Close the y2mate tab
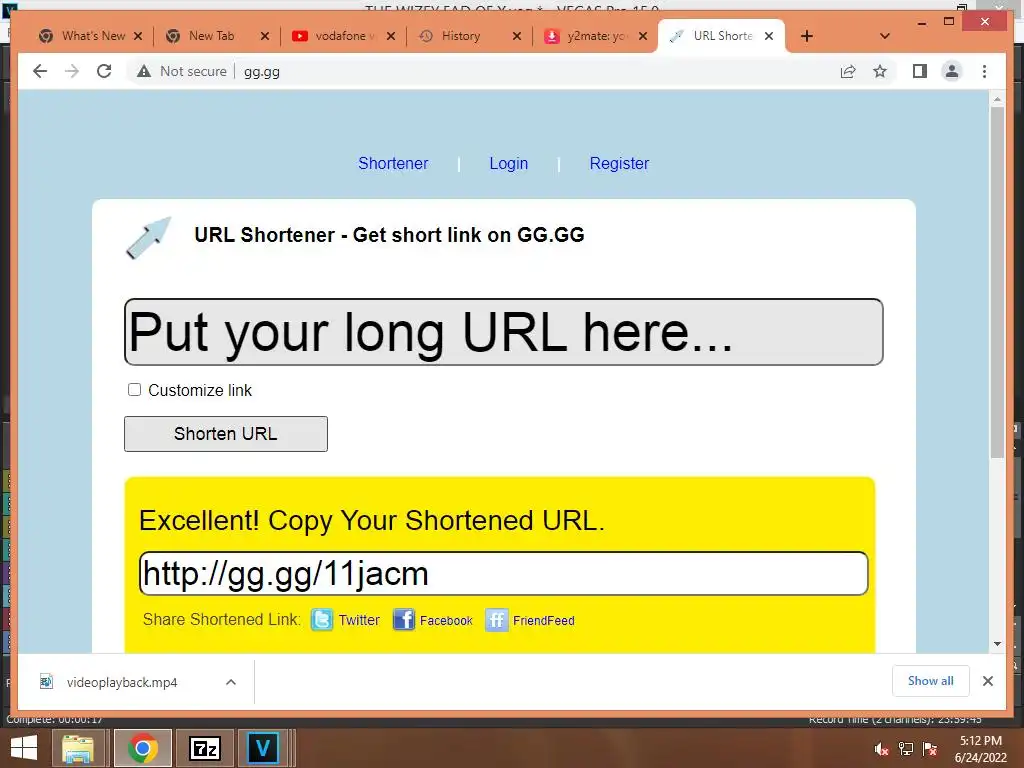This screenshot has width=1024, height=768. point(643,36)
